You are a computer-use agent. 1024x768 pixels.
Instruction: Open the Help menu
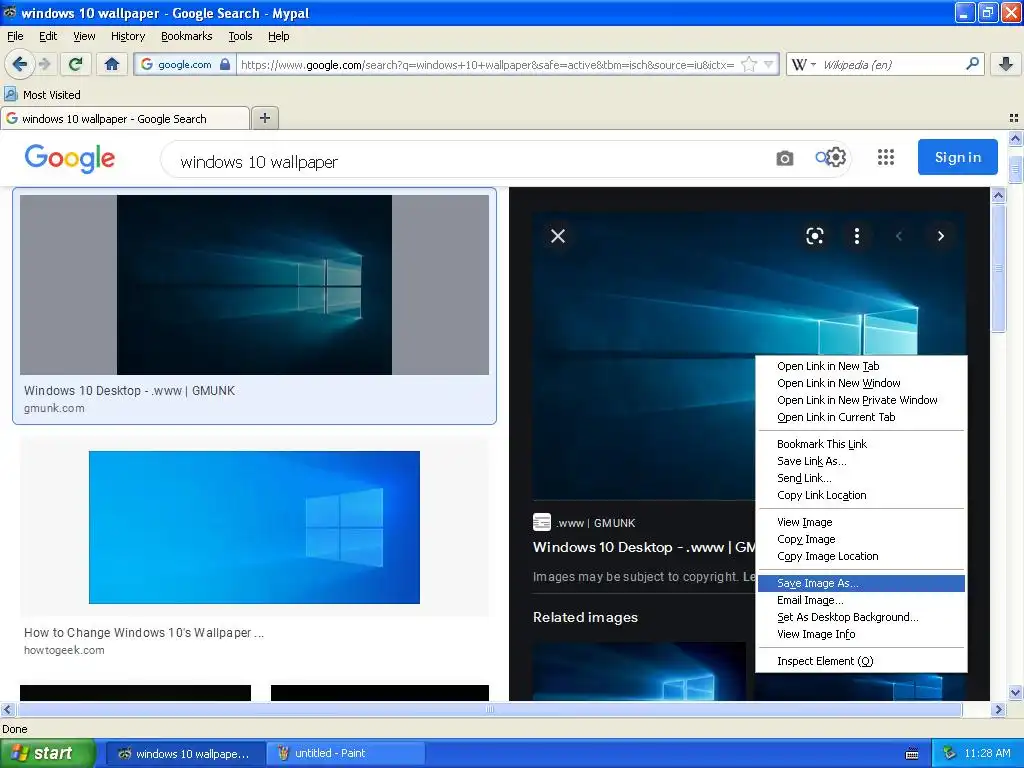click(278, 36)
